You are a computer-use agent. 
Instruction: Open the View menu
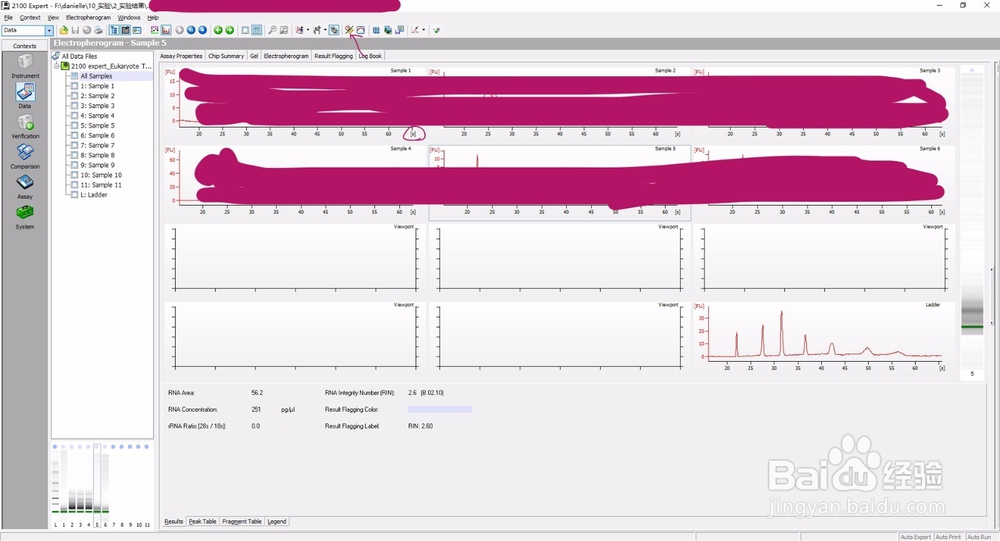click(54, 18)
